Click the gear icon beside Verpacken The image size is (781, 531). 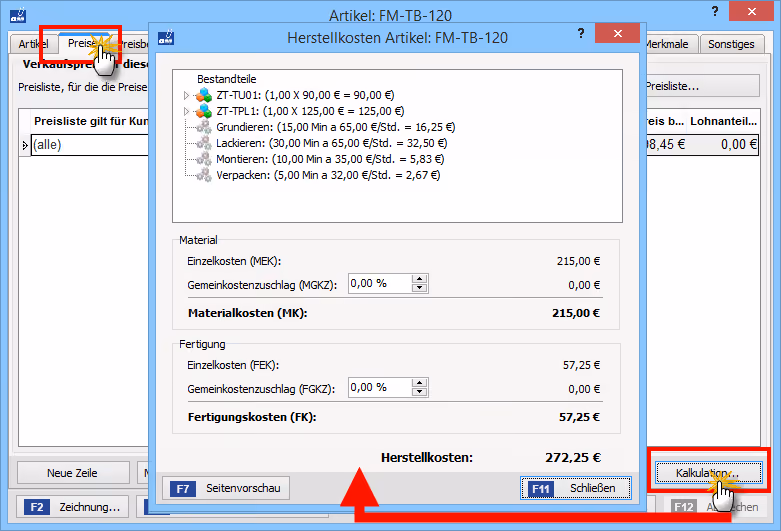(x=203, y=175)
